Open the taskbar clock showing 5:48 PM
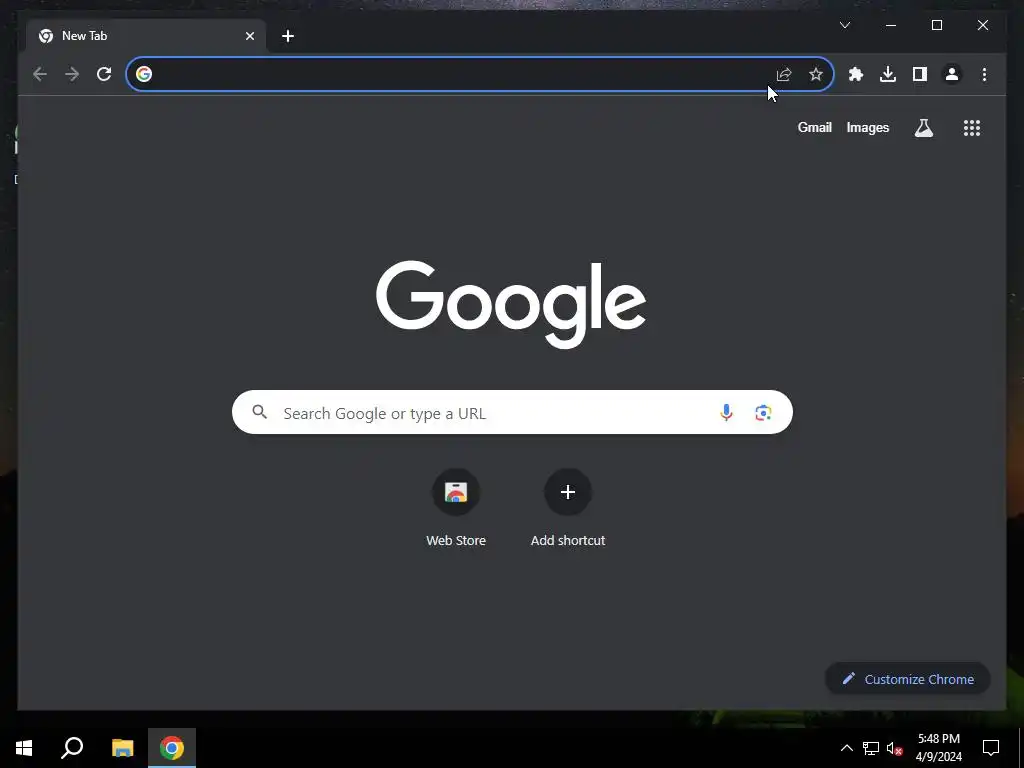Image resolution: width=1024 pixels, height=768 pixels. 938,748
